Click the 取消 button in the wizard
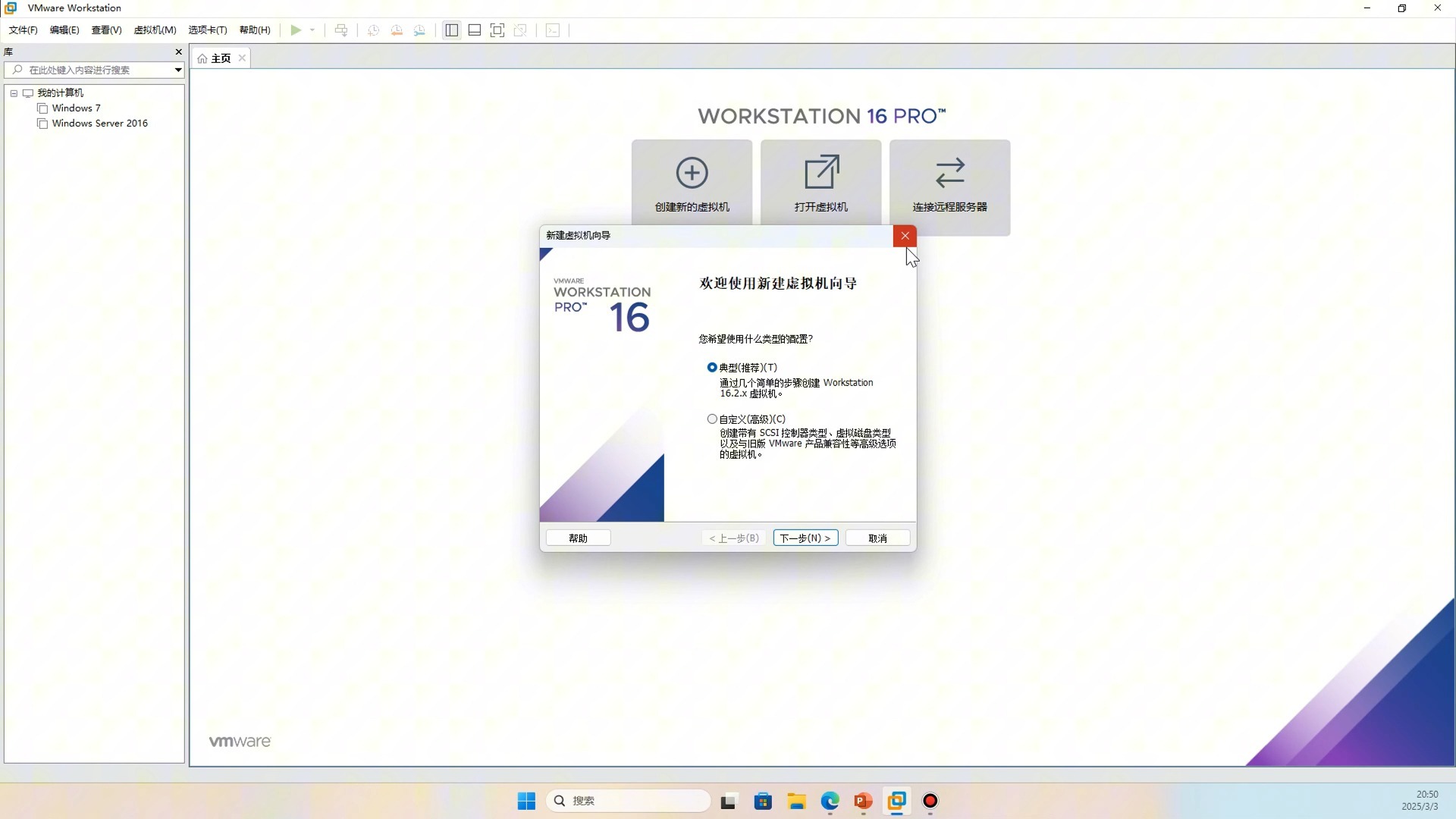Viewport: 1456px width, 819px height. click(877, 538)
